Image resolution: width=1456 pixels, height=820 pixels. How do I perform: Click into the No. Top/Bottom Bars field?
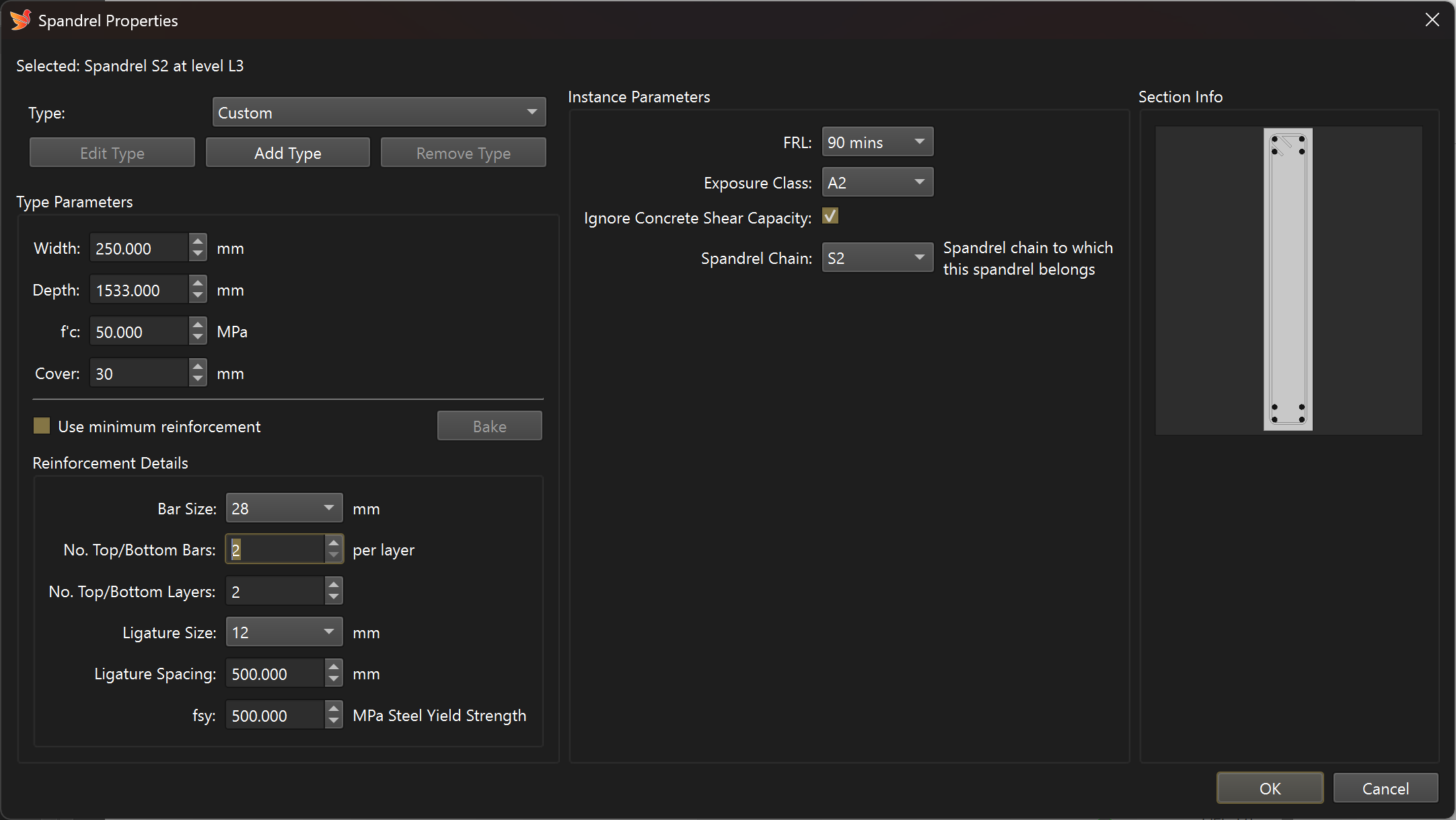(x=276, y=550)
